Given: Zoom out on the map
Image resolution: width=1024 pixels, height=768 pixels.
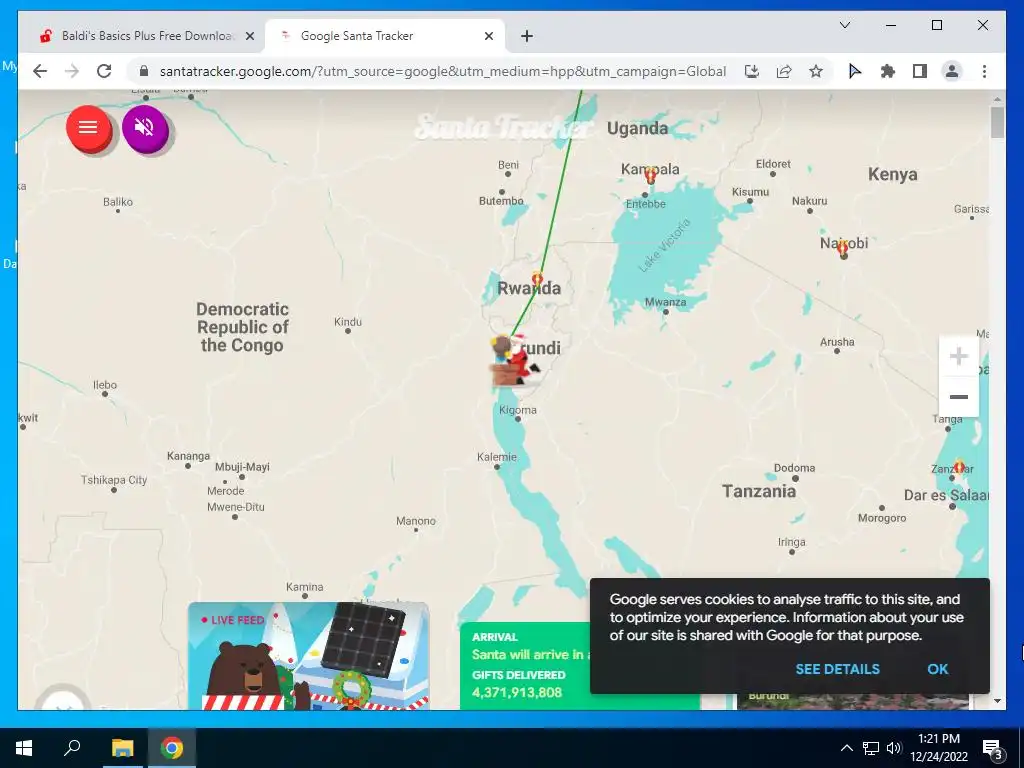Looking at the screenshot, I should tap(958, 396).
